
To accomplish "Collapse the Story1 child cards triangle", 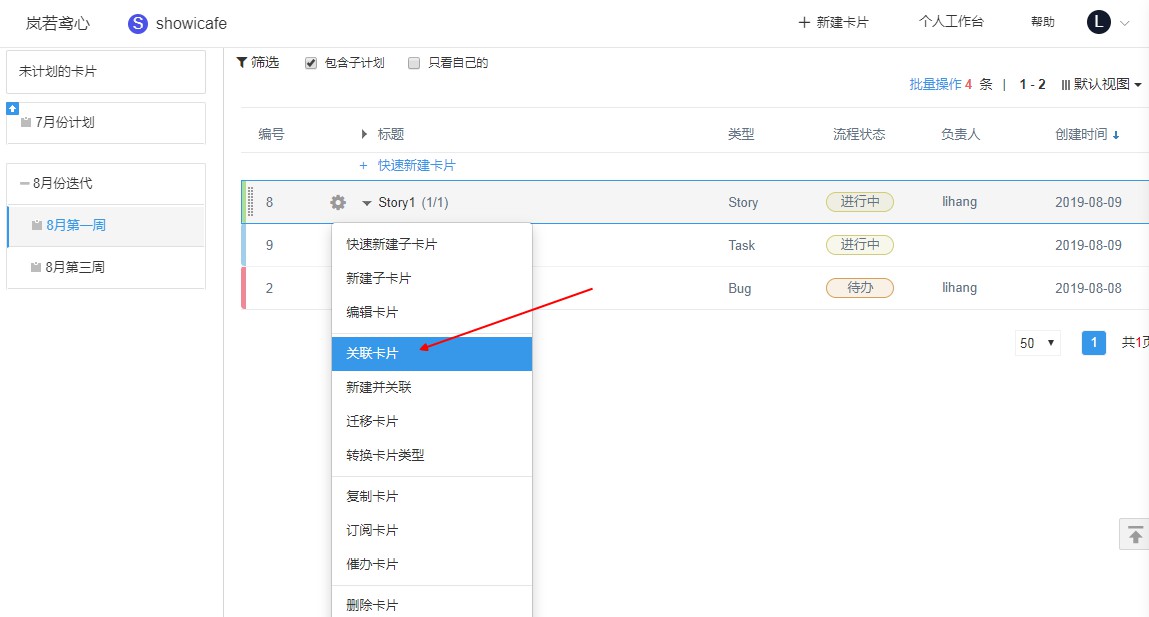I will (x=366, y=203).
